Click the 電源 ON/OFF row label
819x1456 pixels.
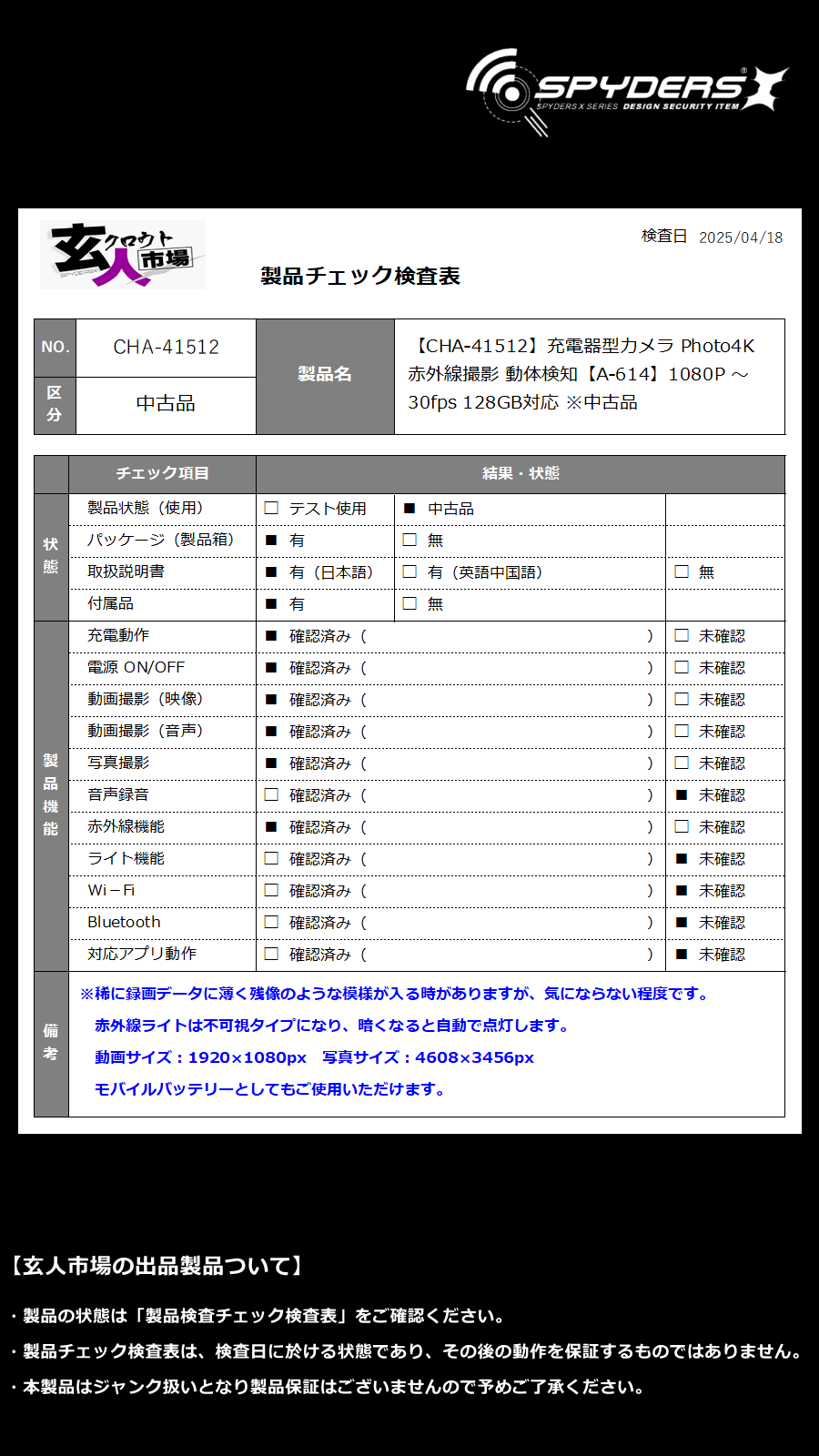136,667
